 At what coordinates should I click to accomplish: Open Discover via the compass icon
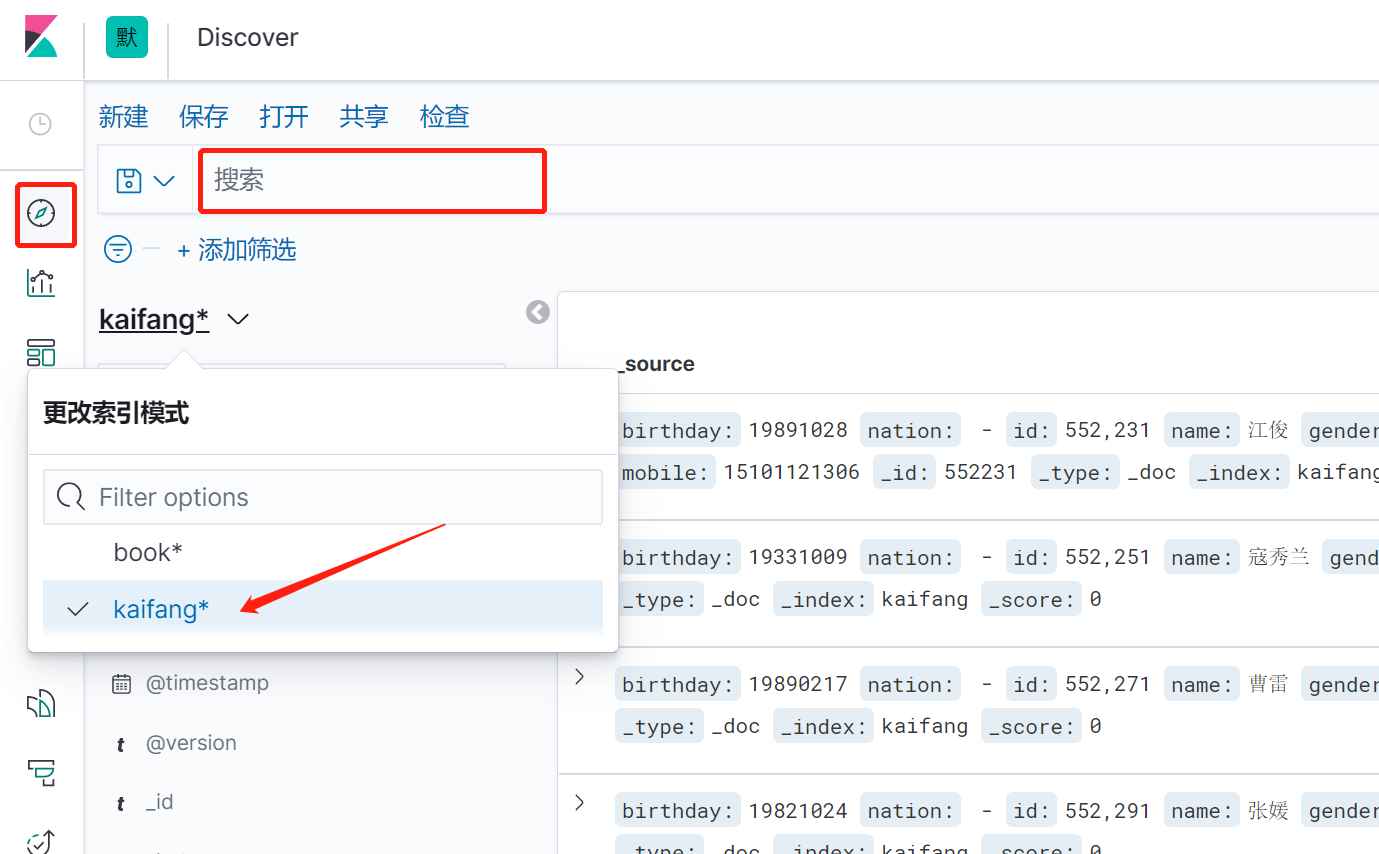tap(41, 213)
